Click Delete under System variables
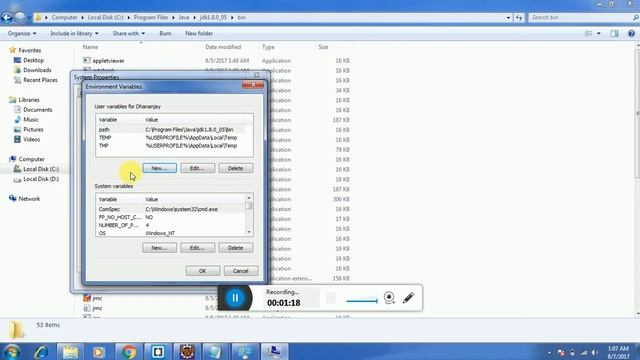 coord(236,248)
